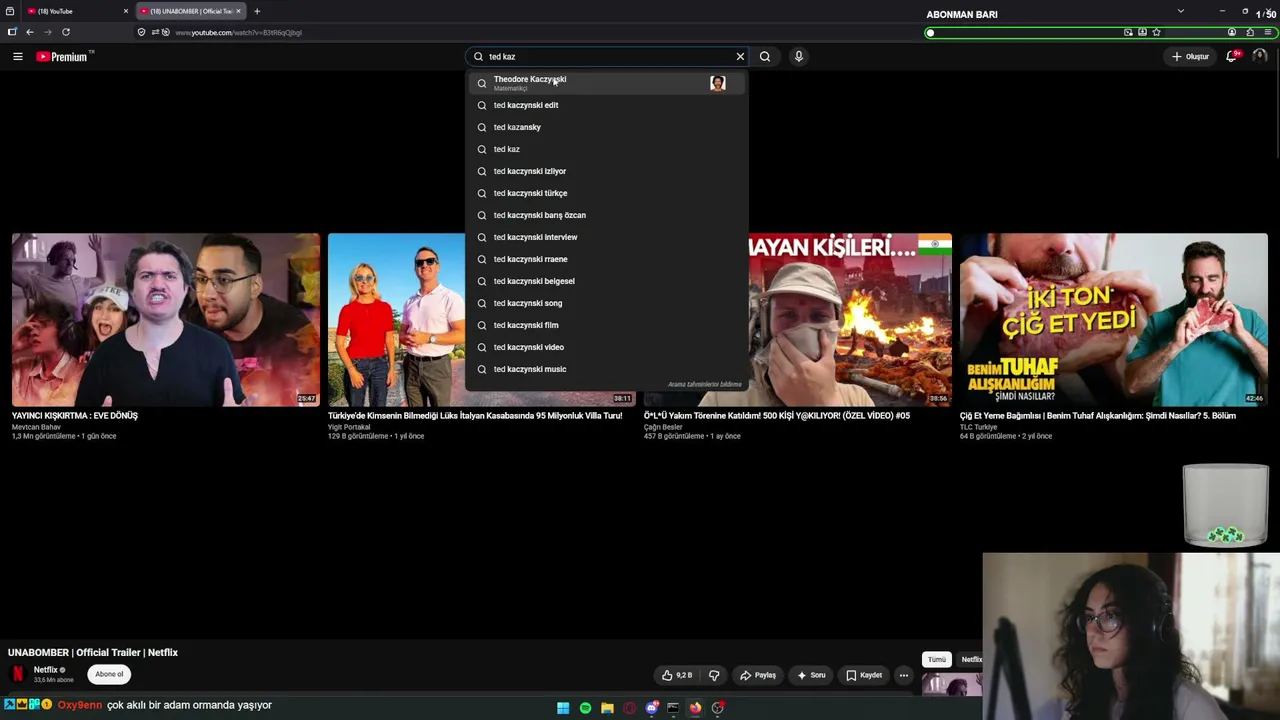The width and height of the screenshot is (1280, 720).
Task: Open File Explorer from the taskbar
Action: pyautogui.click(x=607, y=708)
